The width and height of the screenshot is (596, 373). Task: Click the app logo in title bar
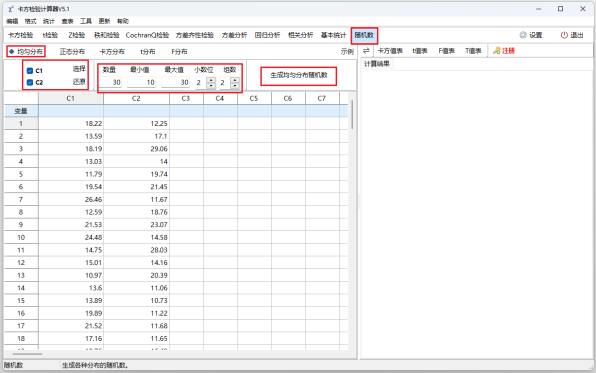(x=11, y=9)
